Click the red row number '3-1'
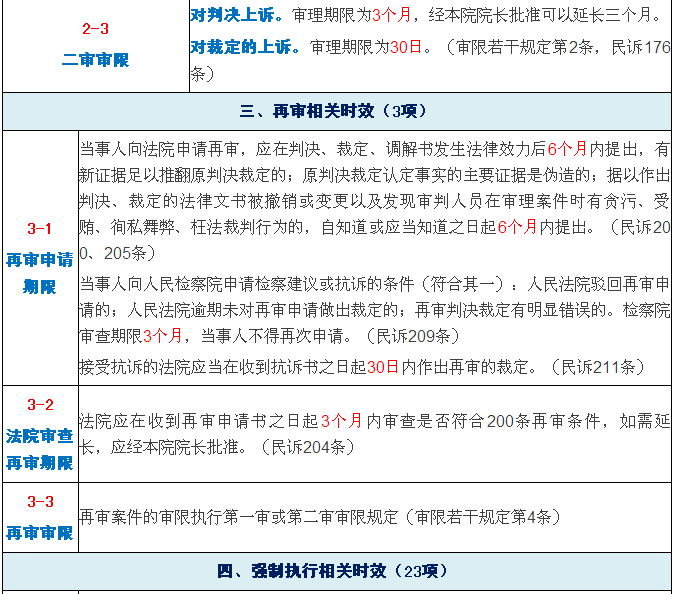The height and width of the screenshot is (594, 675). [x=39, y=228]
